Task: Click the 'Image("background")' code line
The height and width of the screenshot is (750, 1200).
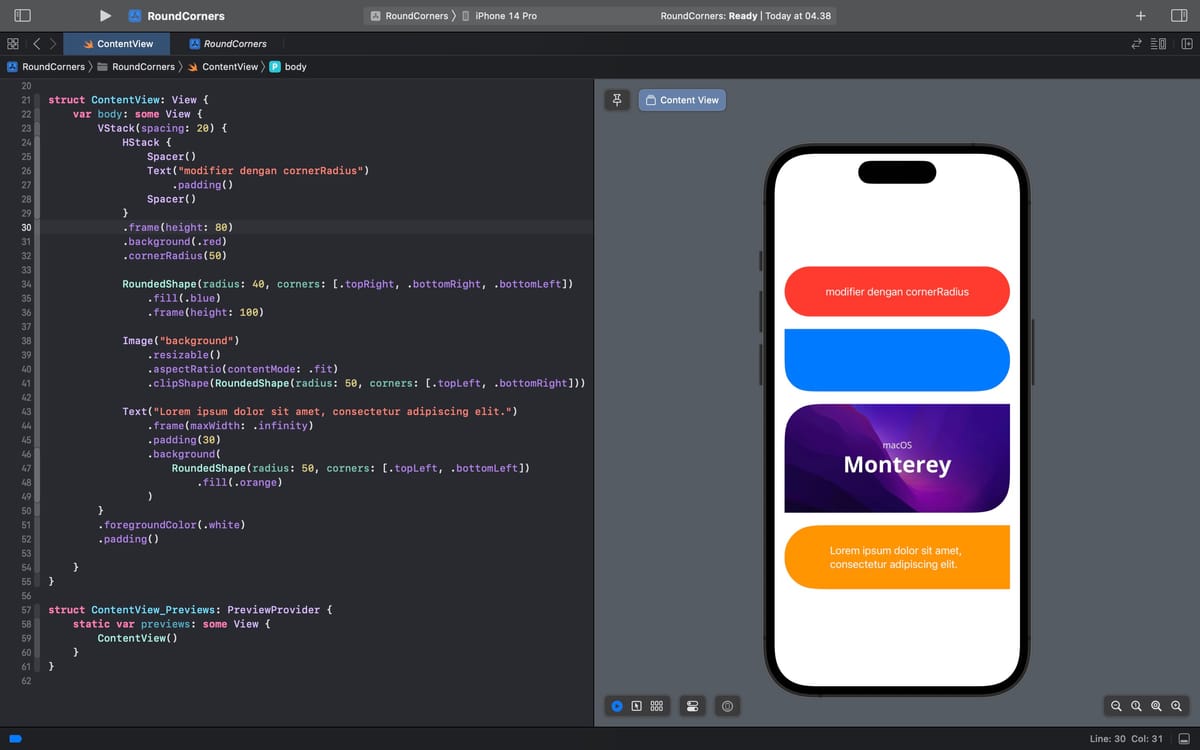Action: click(180, 340)
